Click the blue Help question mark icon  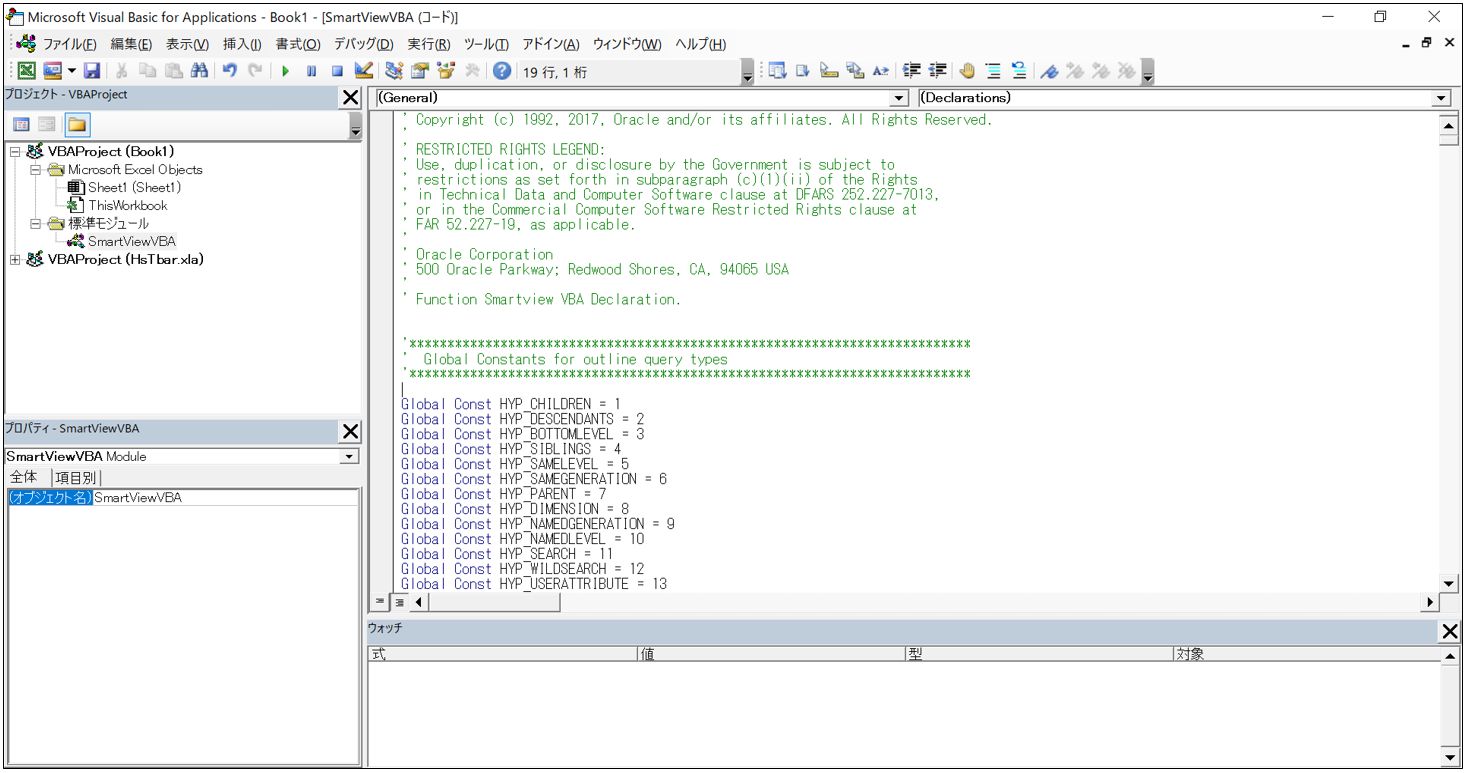[502, 71]
